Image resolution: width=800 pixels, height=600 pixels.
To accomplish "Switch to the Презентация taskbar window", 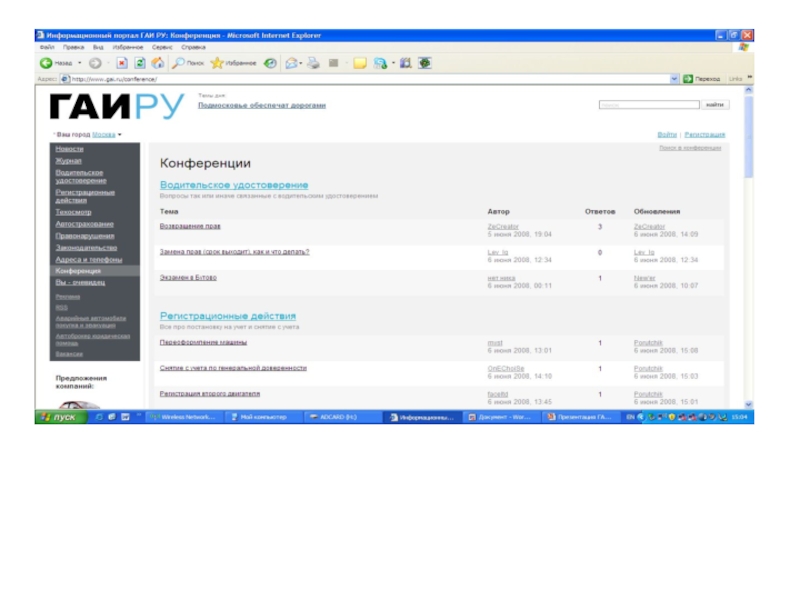I will point(580,417).
